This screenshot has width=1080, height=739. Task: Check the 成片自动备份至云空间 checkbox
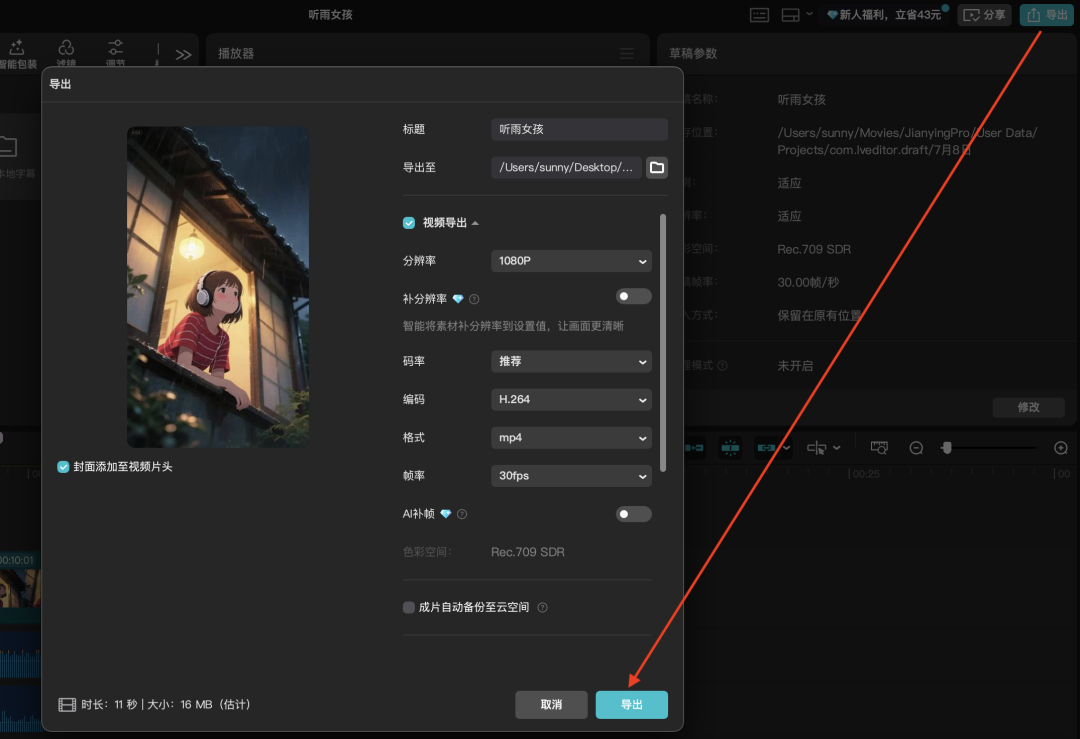coord(409,607)
